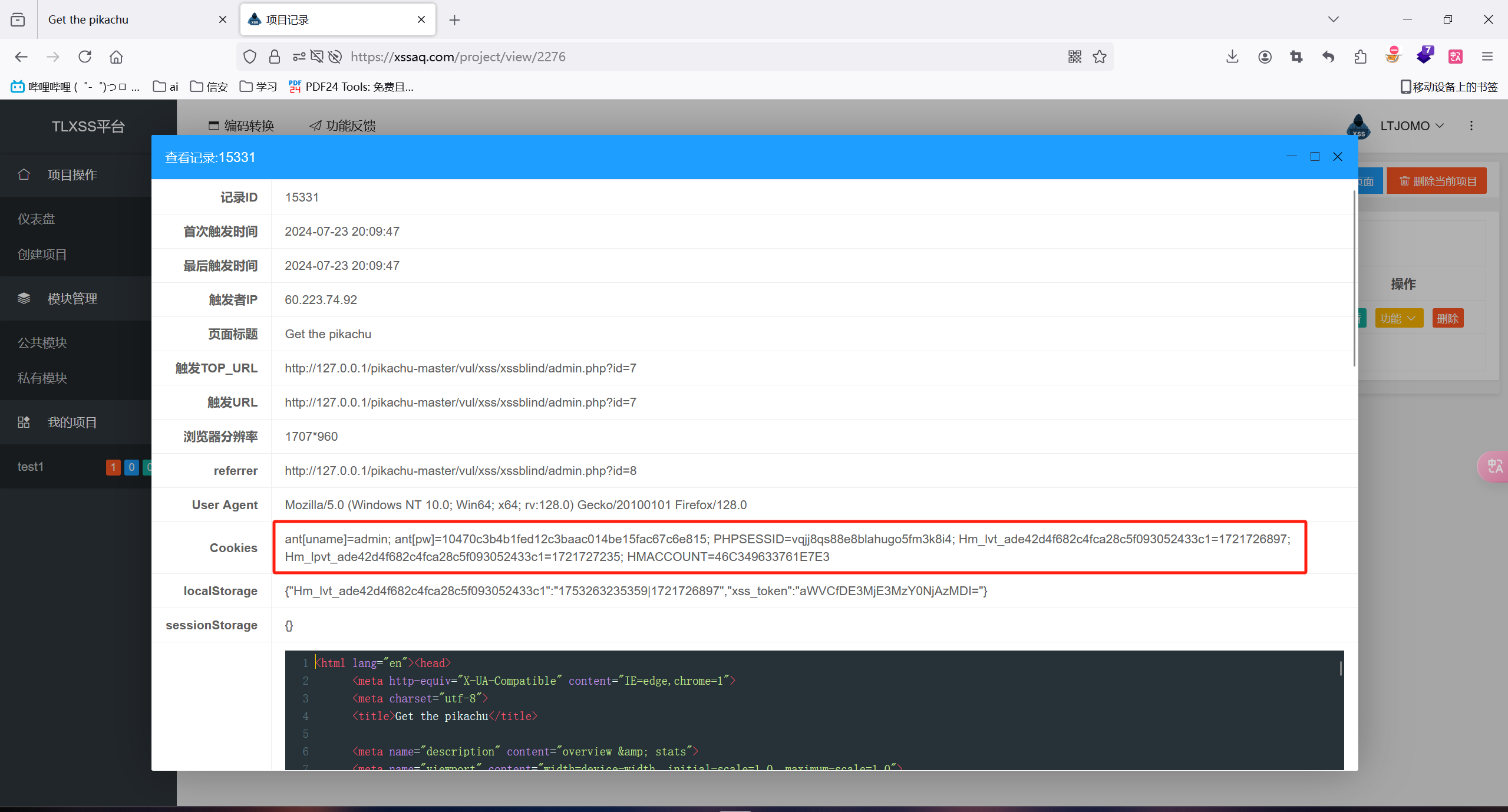Close the Get the pikachu tab
Image resolution: width=1508 pixels, height=812 pixels.
[223, 19]
